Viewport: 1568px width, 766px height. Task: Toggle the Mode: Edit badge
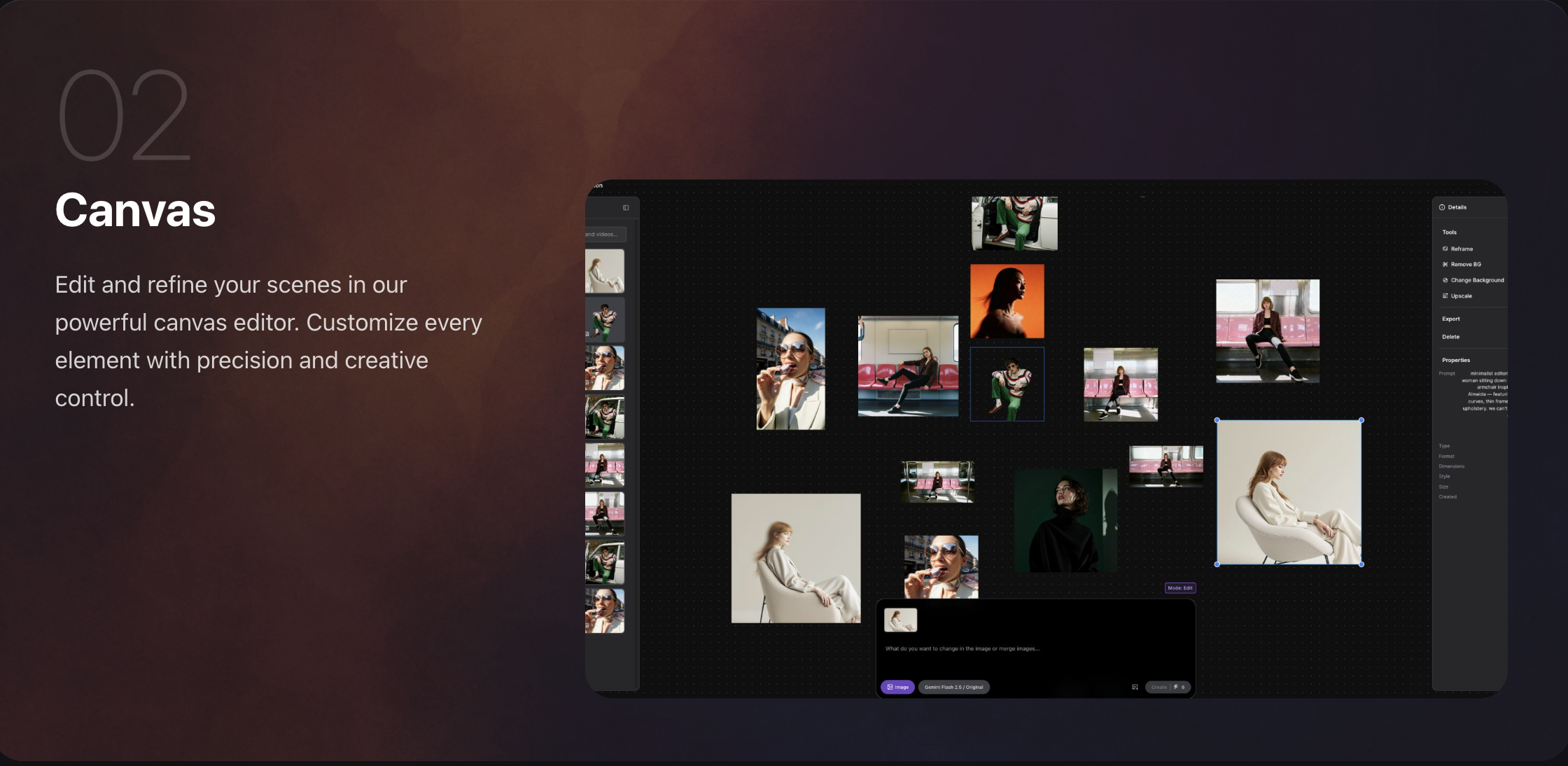pyautogui.click(x=1179, y=588)
